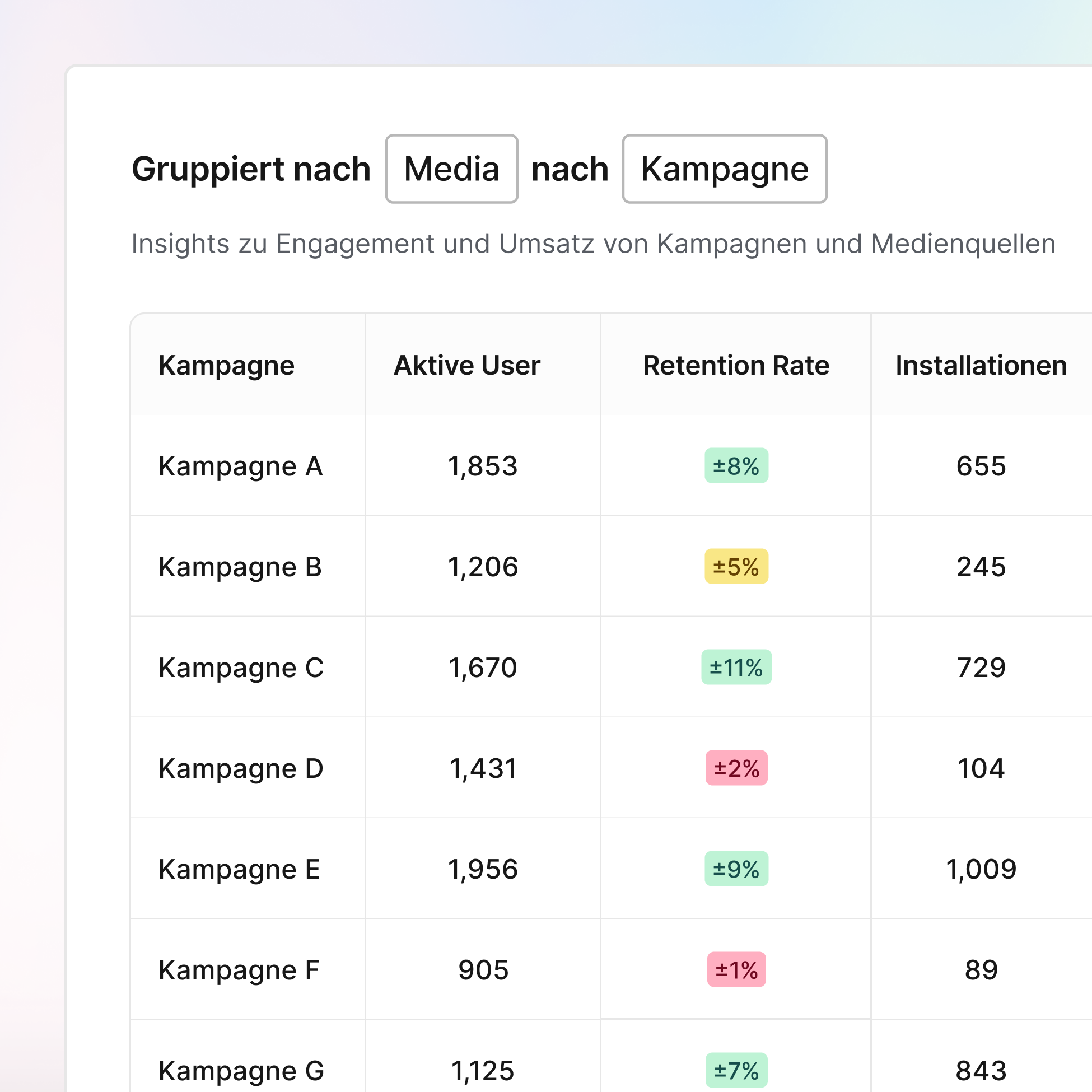This screenshot has height=1092, width=1092.
Task: Open the Media grouping dropdown
Action: pyautogui.click(x=451, y=169)
